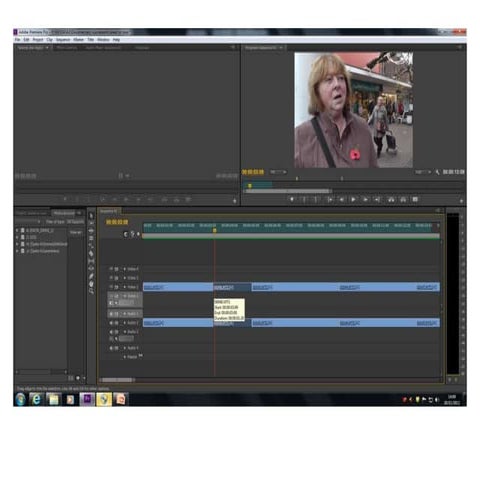This screenshot has height=480, width=480.
Task: Open the Program monitor button editor plus
Action: coord(461,201)
